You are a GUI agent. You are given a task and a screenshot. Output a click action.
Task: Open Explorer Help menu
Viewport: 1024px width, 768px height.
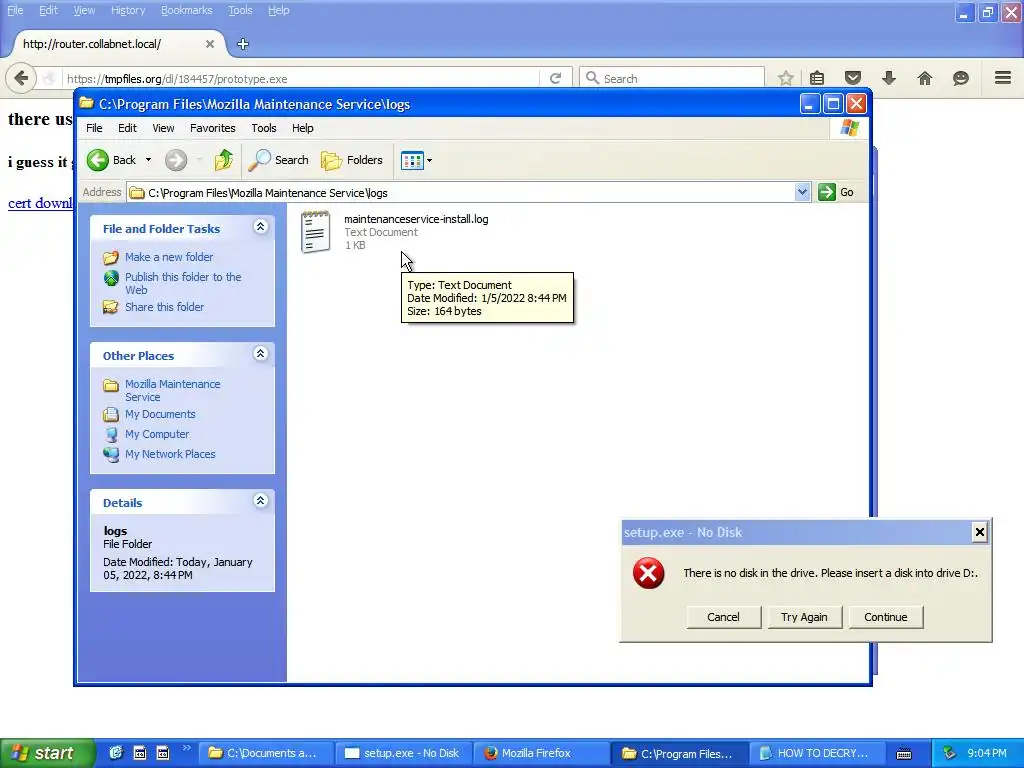point(302,128)
